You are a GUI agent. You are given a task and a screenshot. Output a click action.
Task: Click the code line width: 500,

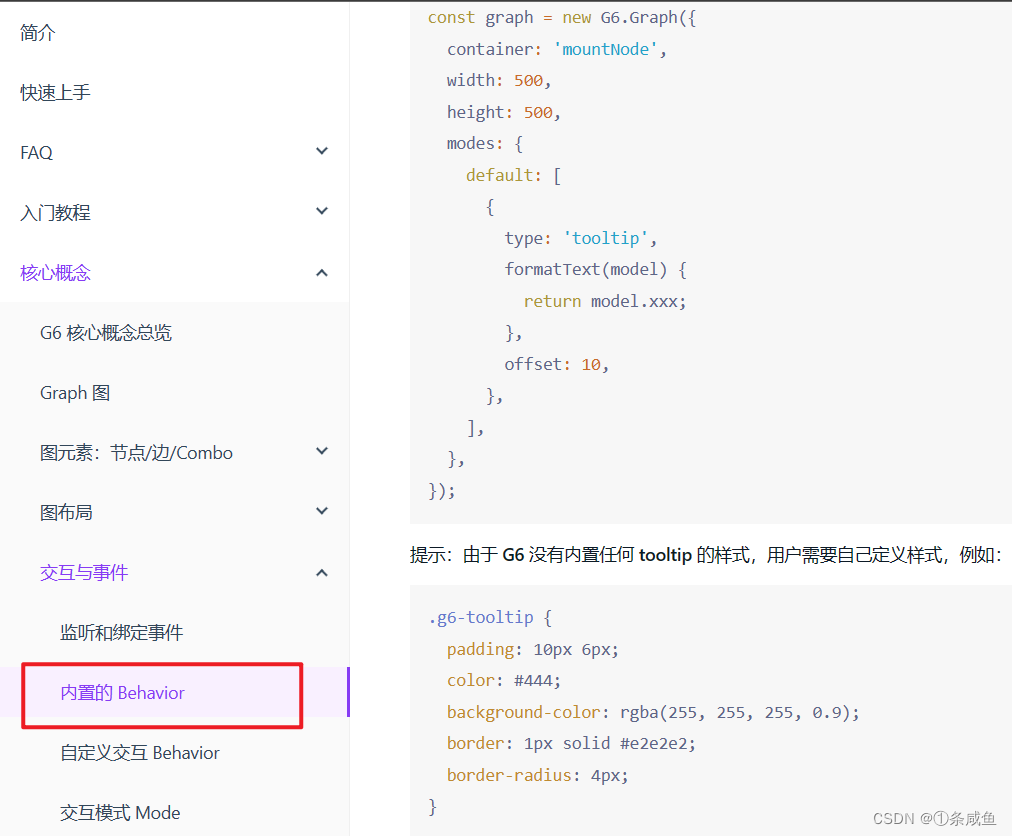click(499, 80)
